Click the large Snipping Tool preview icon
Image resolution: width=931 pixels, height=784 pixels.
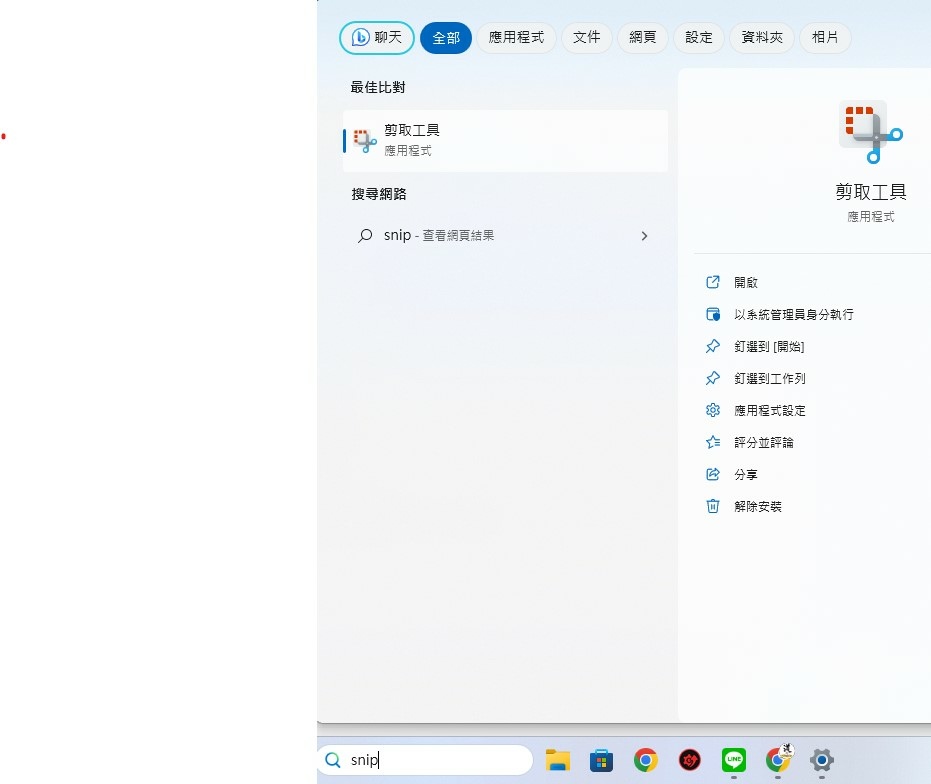click(869, 131)
